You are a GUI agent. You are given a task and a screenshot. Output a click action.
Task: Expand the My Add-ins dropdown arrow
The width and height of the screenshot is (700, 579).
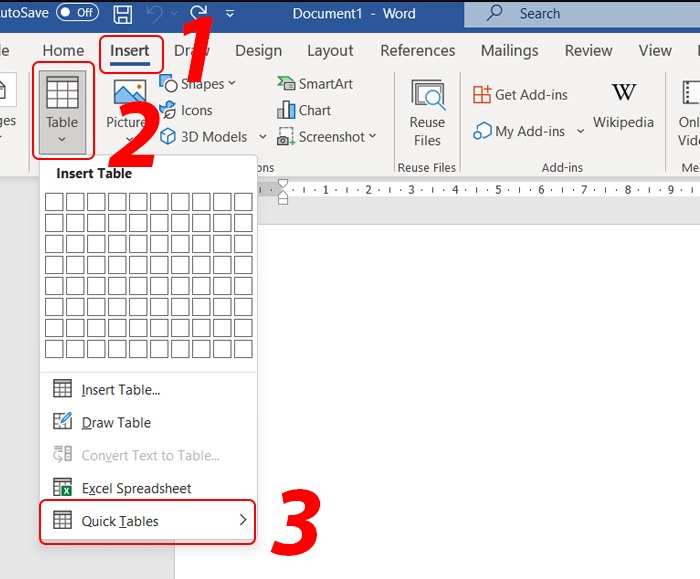[x=580, y=131]
